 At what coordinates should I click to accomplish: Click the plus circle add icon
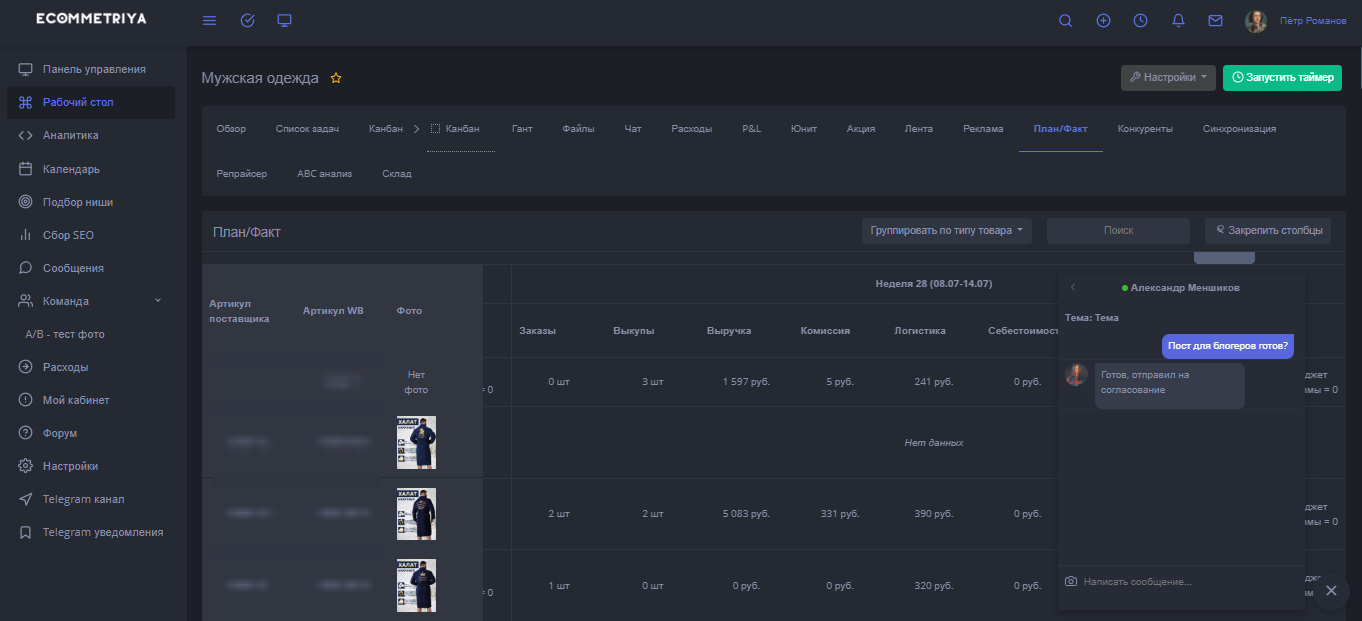1103,21
